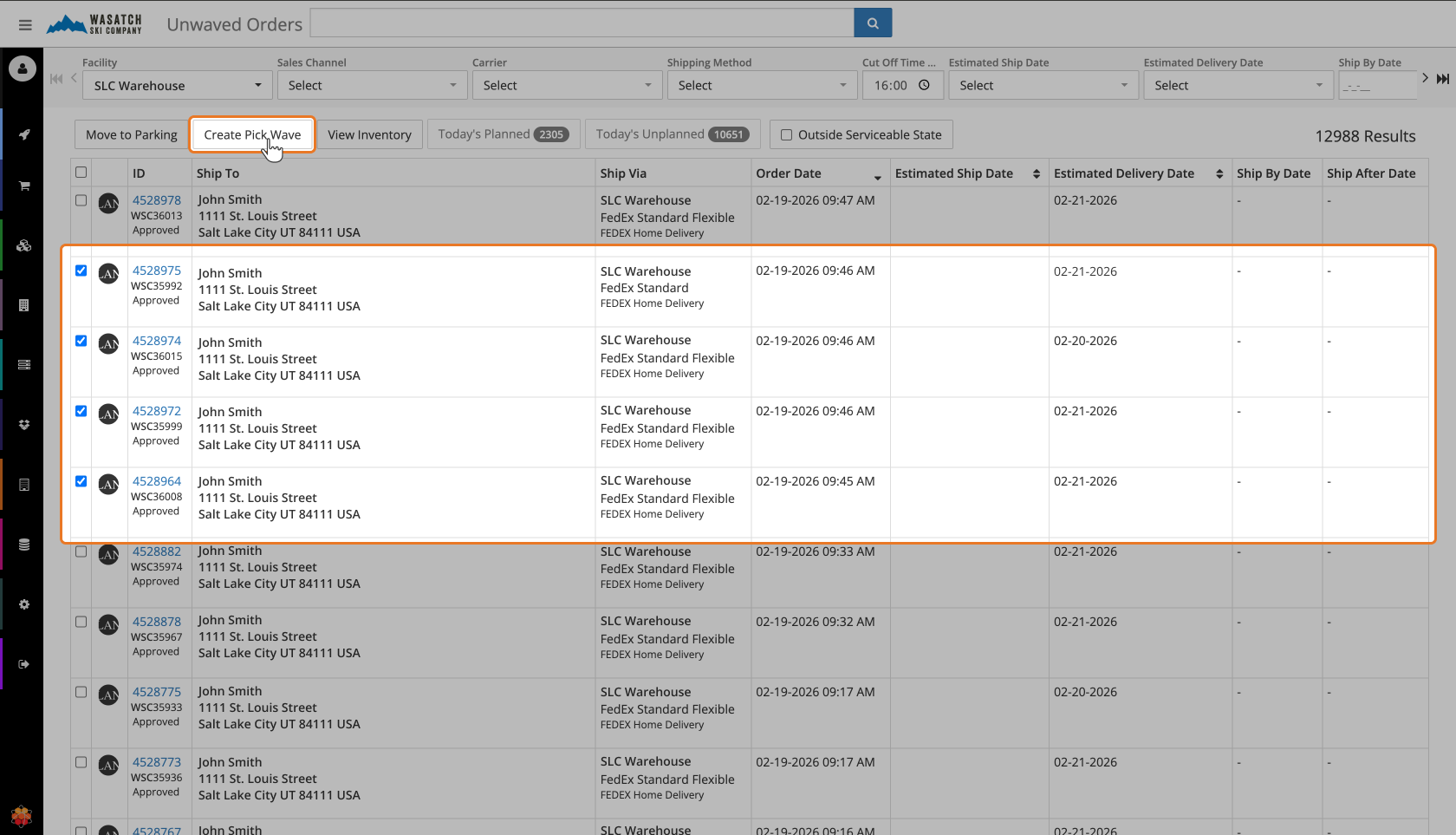Sort by the Order Date column arrow
This screenshot has height=835, width=1456.
pos(877,178)
